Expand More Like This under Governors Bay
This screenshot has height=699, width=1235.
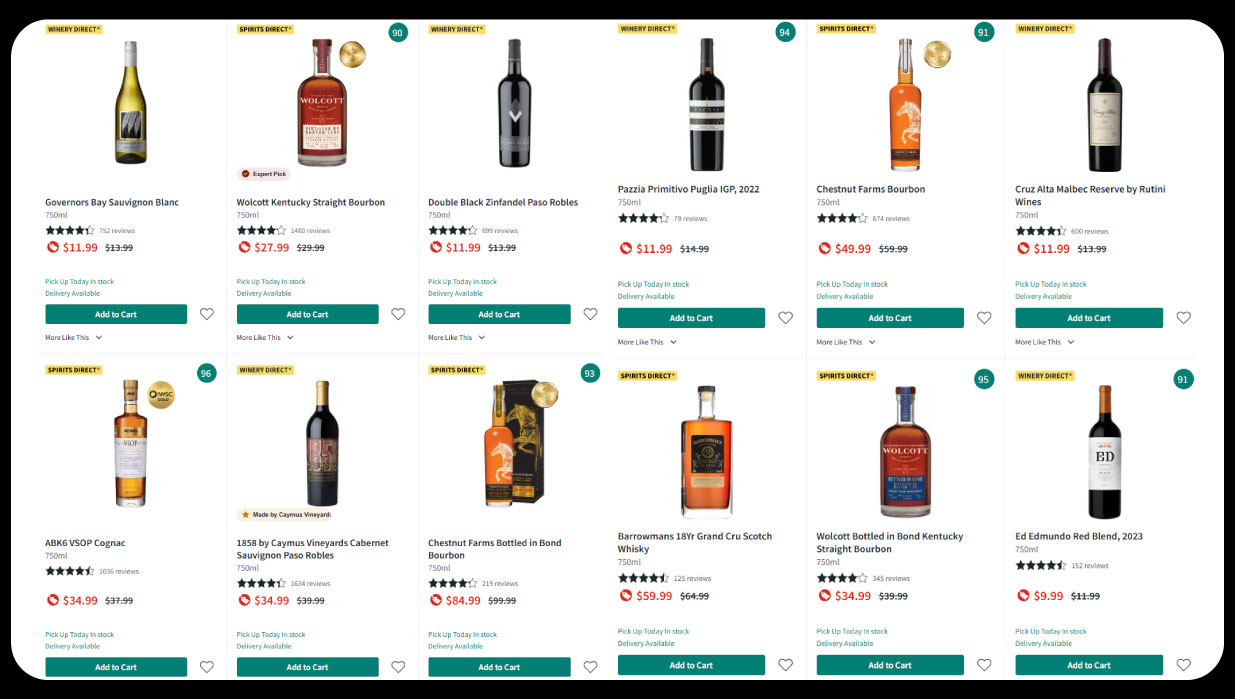tap(73, 338)
